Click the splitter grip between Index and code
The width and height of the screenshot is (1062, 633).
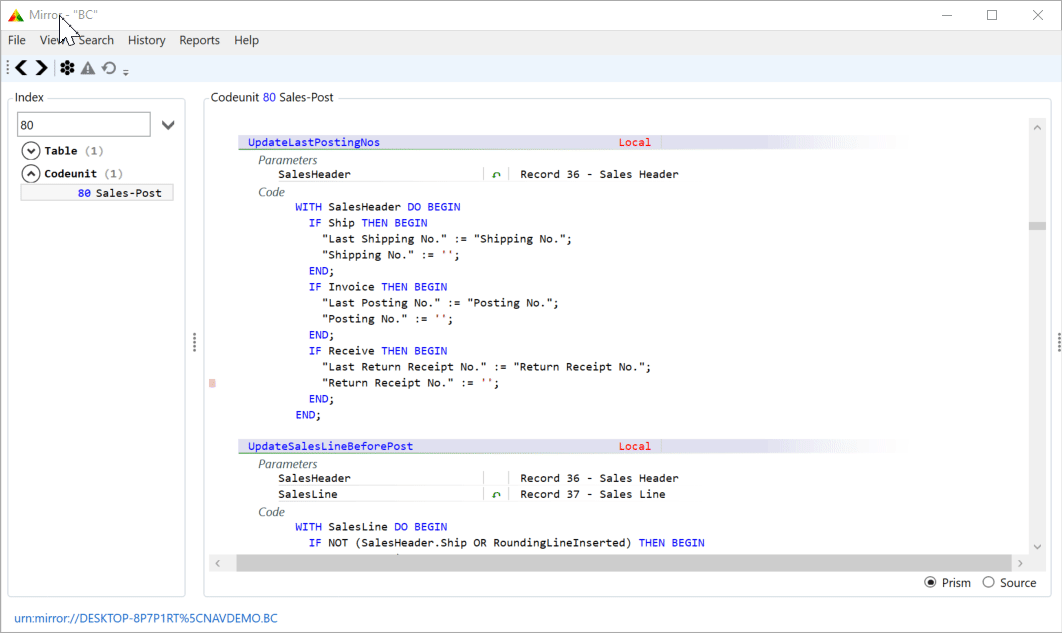tap(194, 342)
